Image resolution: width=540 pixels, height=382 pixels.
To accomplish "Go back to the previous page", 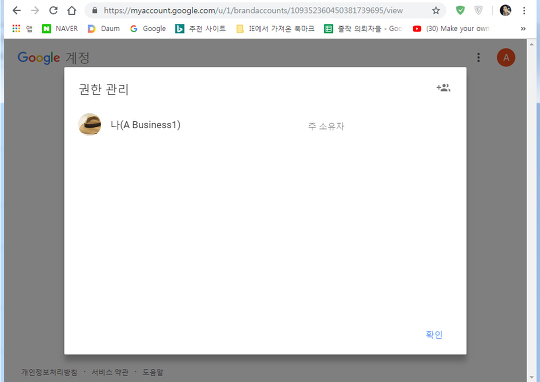I will pos(16,10).
